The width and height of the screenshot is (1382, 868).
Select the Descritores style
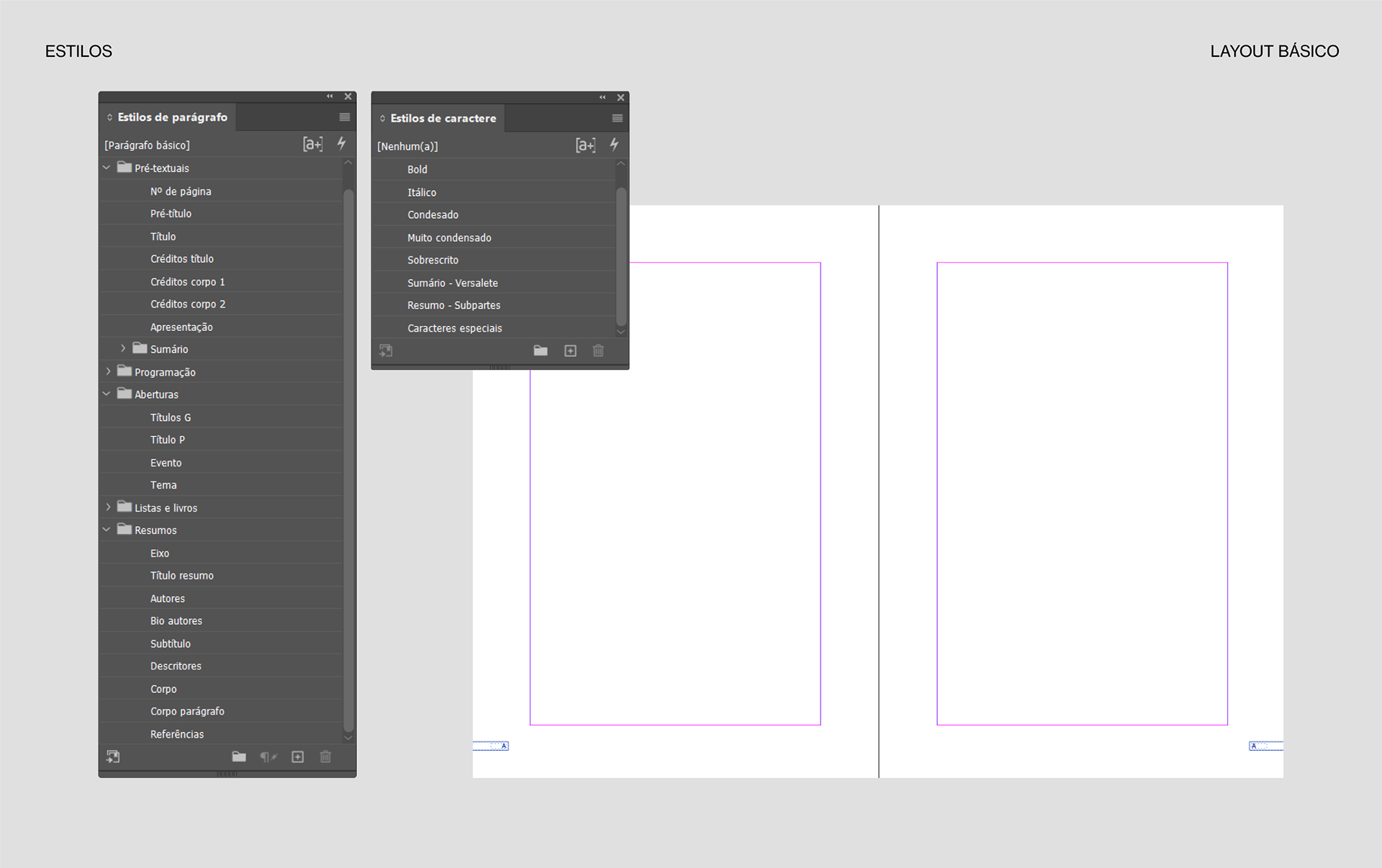pos(221,666)
